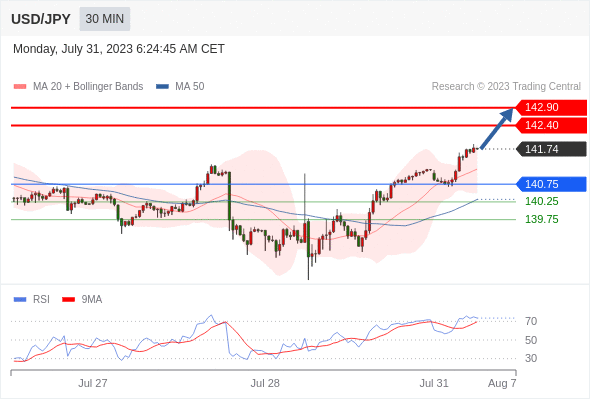
Task: Click the Monday, July 31, 2023 timestamp
Action: [119, 49]
